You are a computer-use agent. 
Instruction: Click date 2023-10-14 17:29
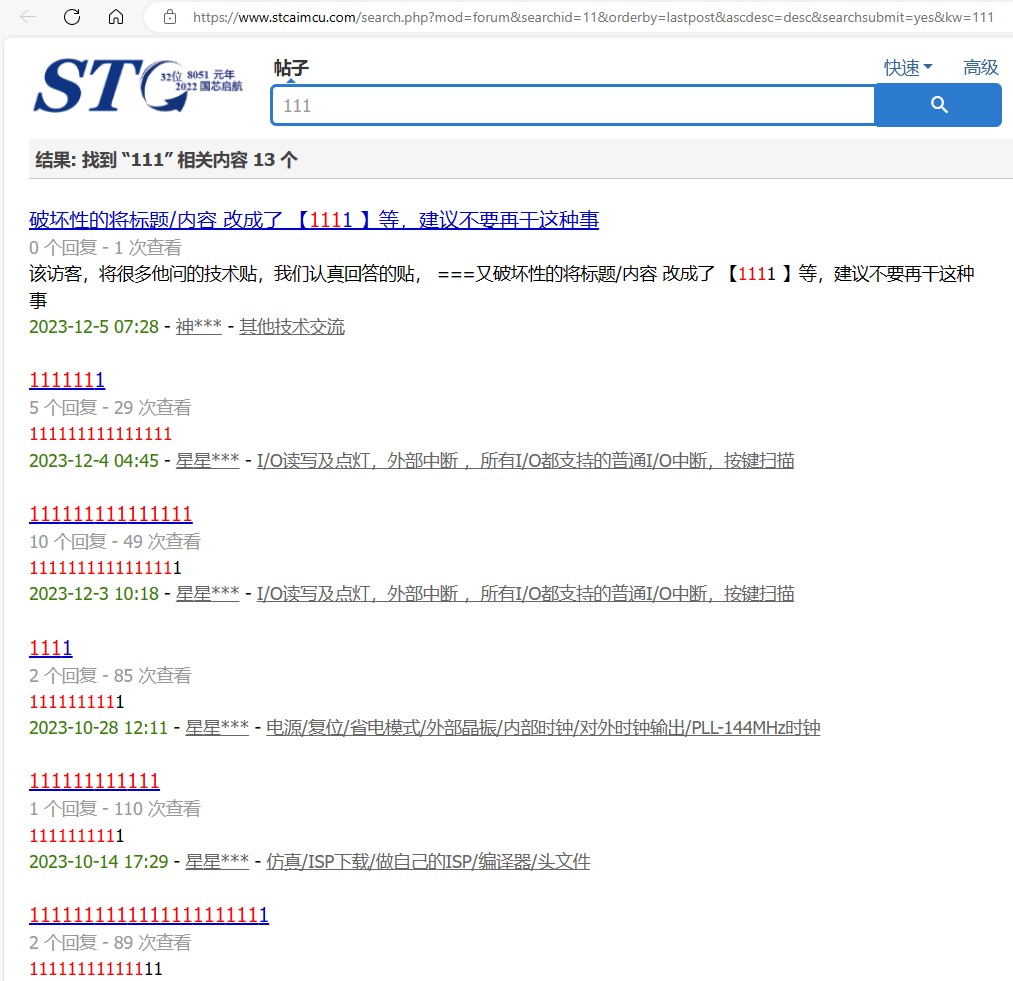(98, 861)
